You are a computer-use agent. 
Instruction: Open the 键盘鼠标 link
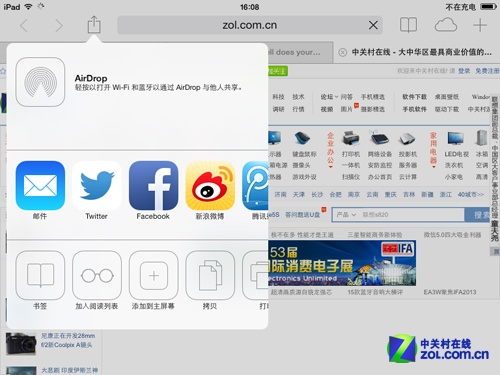coord(304,154)
